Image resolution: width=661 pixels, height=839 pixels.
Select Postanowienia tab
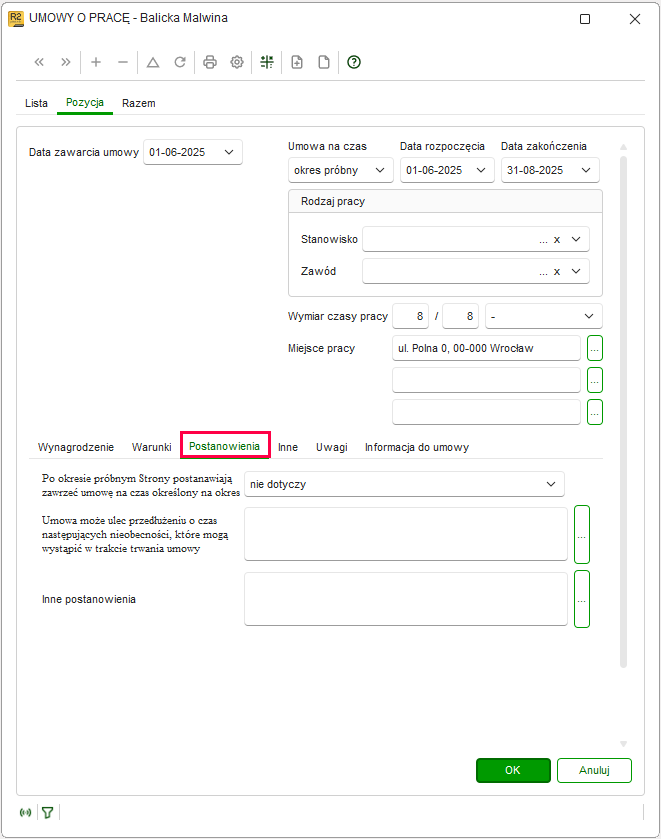click(224, 446)
